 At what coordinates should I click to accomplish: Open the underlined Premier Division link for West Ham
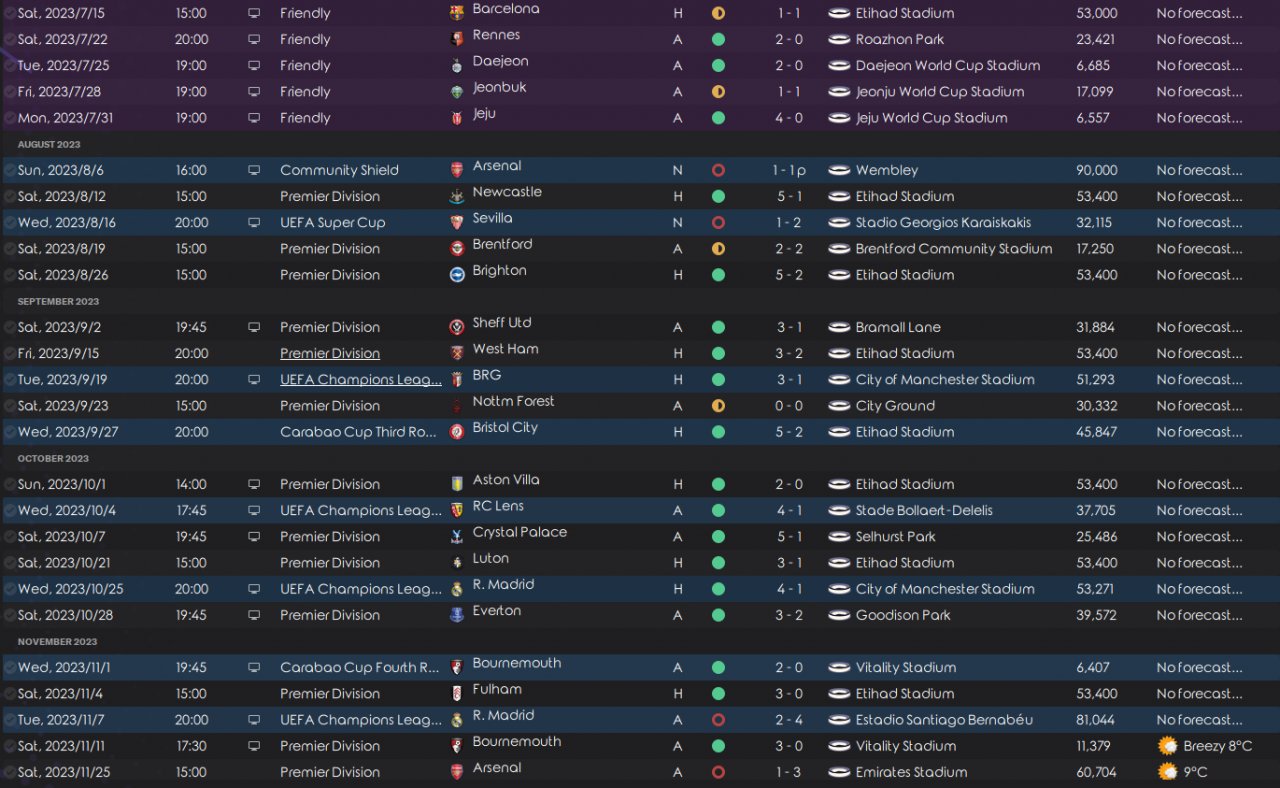tap(330, 353)
